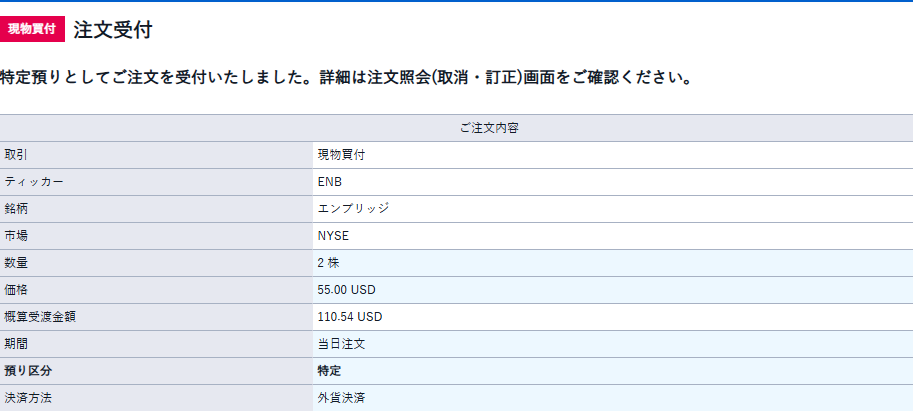
Task: Click the 概算受渡金額 row label
Action: tap(40, 317)
